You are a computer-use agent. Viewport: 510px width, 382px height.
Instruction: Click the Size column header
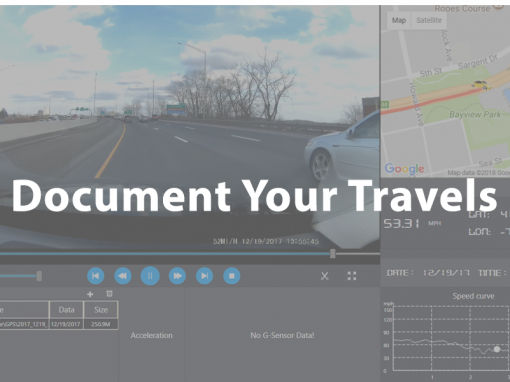click(101, 310)
